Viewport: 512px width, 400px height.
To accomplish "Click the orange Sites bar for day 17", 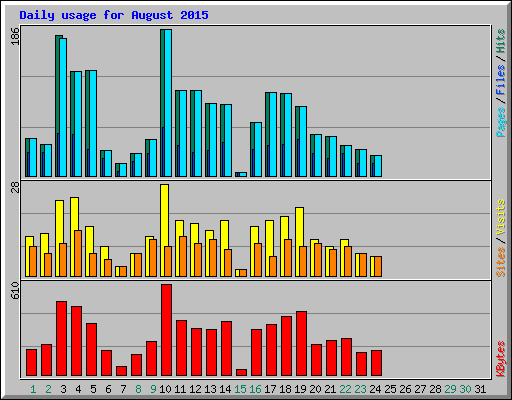I will [x=273, y=266].
